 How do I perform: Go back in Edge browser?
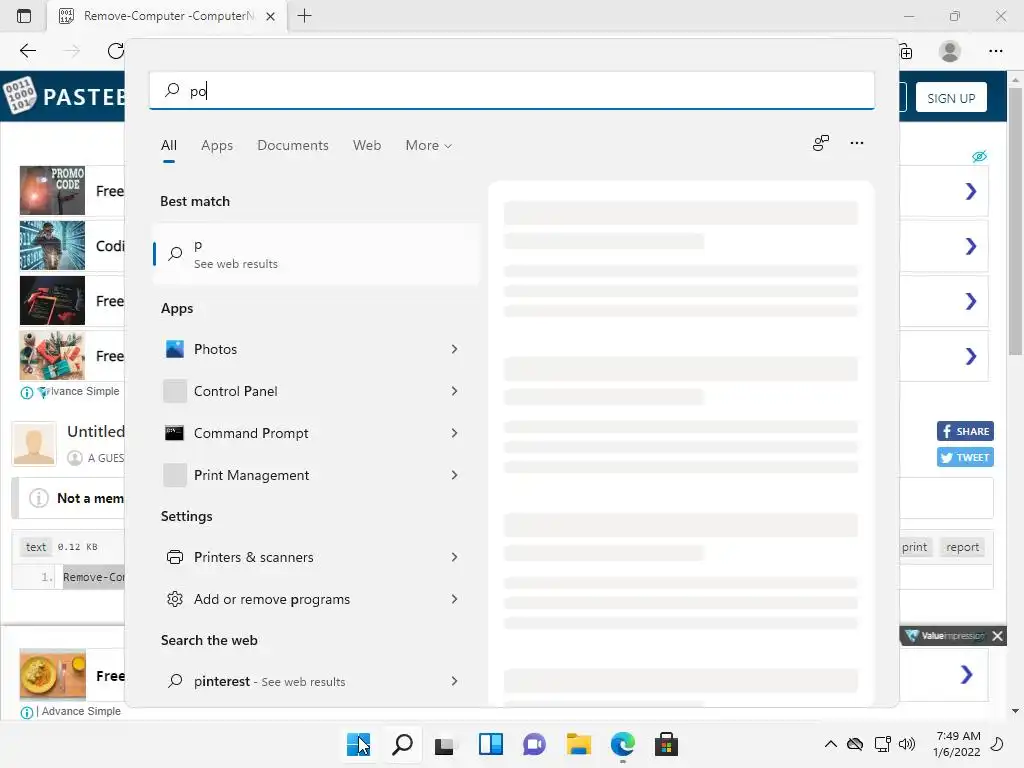pos(27,51)
